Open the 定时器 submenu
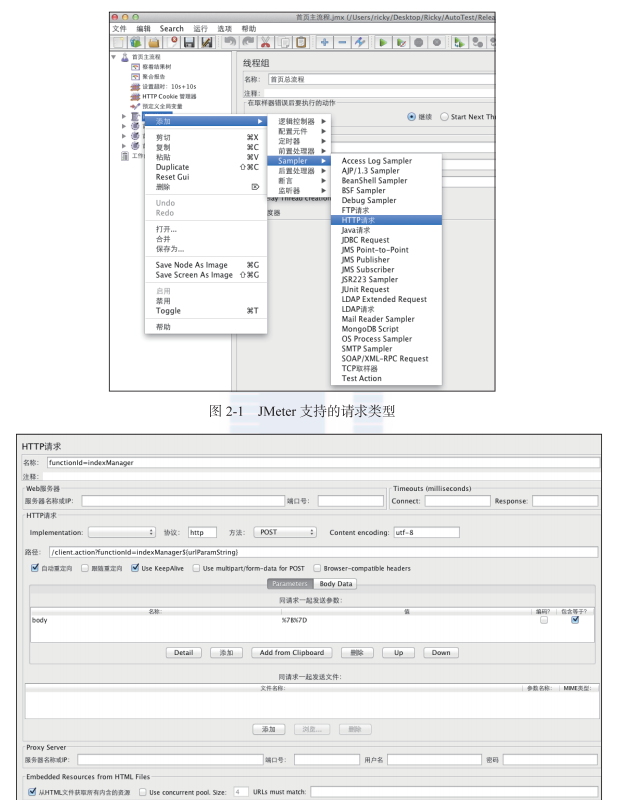This screenshot has width=624, height=800. (299, 141)
